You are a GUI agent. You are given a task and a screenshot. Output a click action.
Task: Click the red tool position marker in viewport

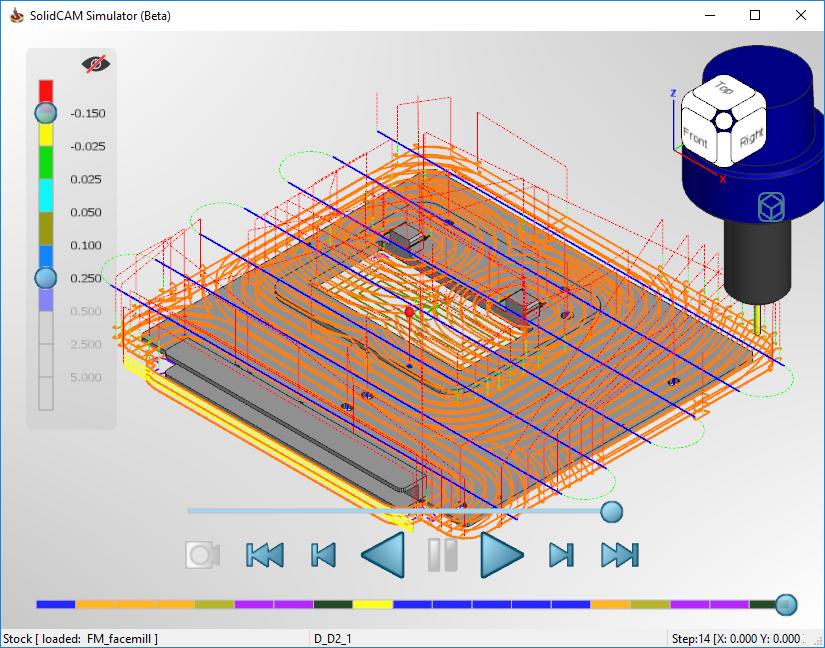409,312
